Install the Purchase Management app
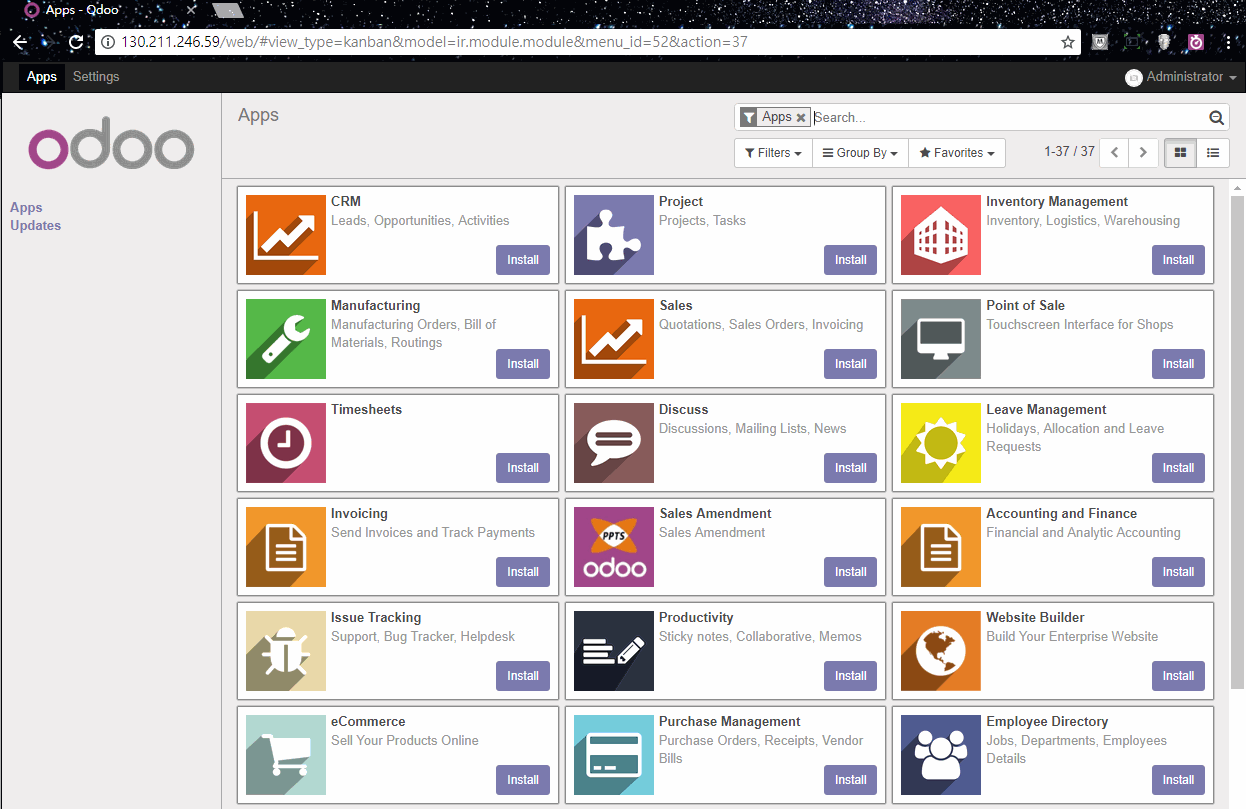The width and height of the screenshot is (1246, 809). pyautogui.click(x=851, y=780)
